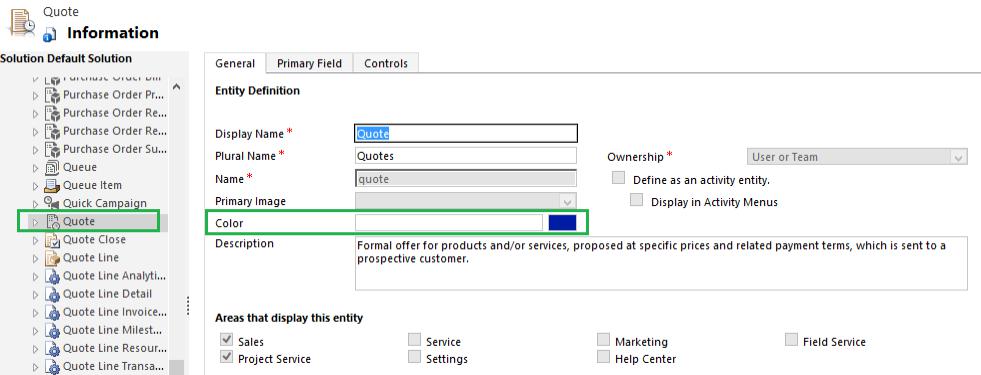The height and width of the screenshot is (375, 981).
Task: Open the Controls tab
Action: [x=385, y=63]
